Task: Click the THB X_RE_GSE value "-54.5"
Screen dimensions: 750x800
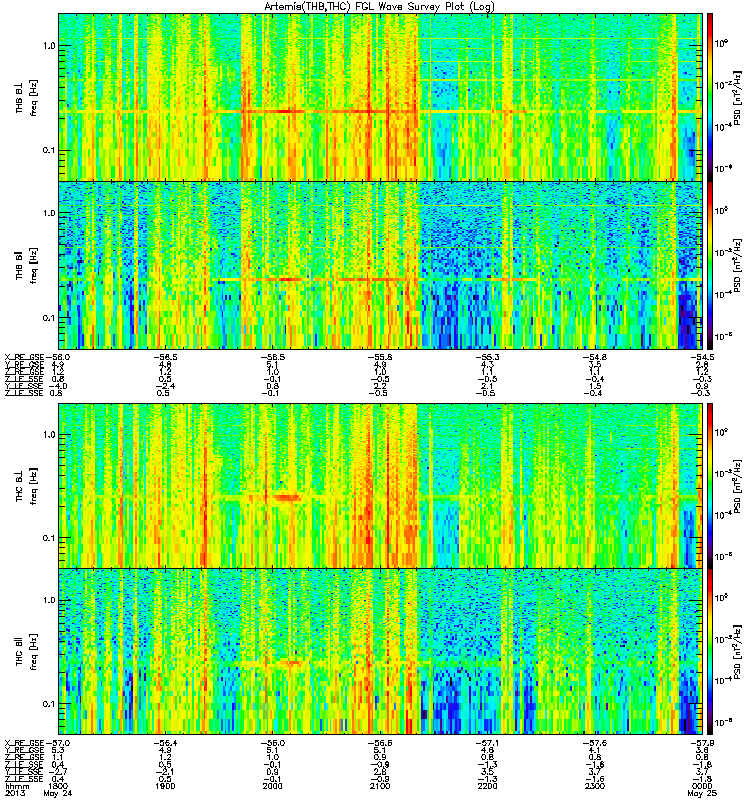Action: 702,357
